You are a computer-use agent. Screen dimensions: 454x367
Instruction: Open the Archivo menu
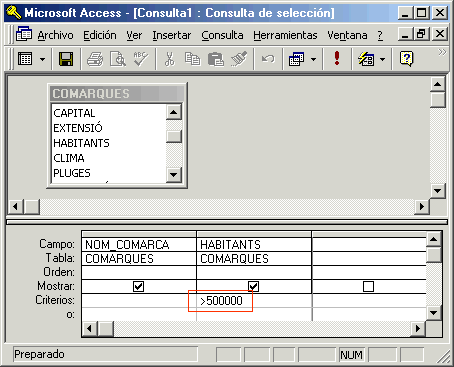click(55, 35)
